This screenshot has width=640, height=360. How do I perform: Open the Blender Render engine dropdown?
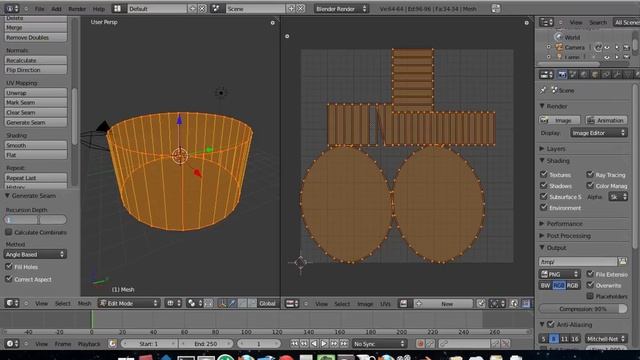click(x=341, y=9)
